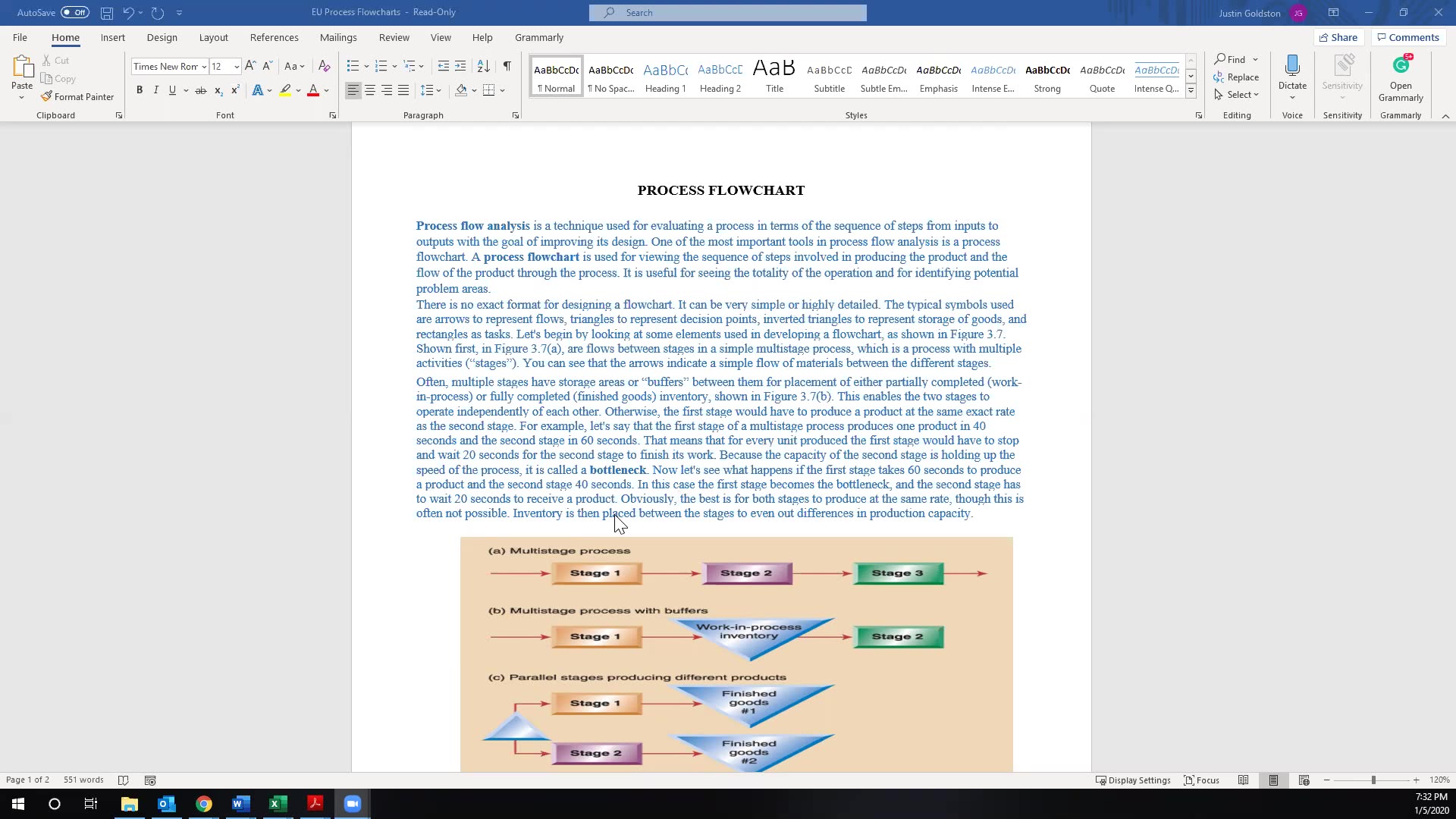Screen dimensions: 1456x819
Task: Click the Dictate microphone icon
Action: pyautogui.click(x=1292, y=67)
